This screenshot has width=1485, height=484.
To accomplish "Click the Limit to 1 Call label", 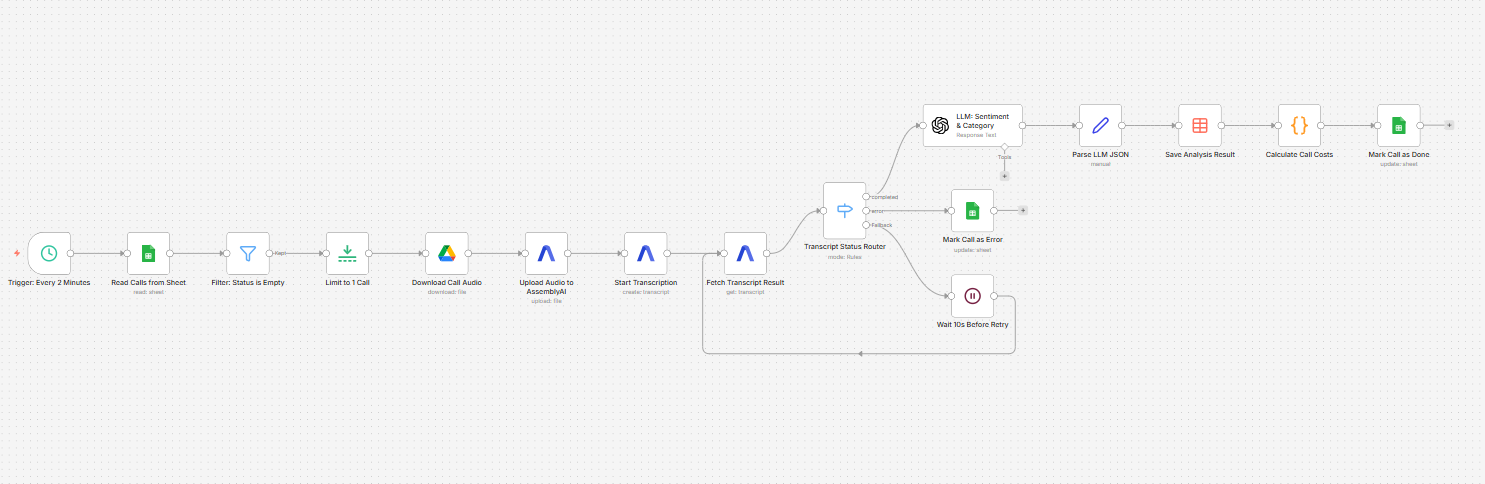I will (x=347, y=283).
